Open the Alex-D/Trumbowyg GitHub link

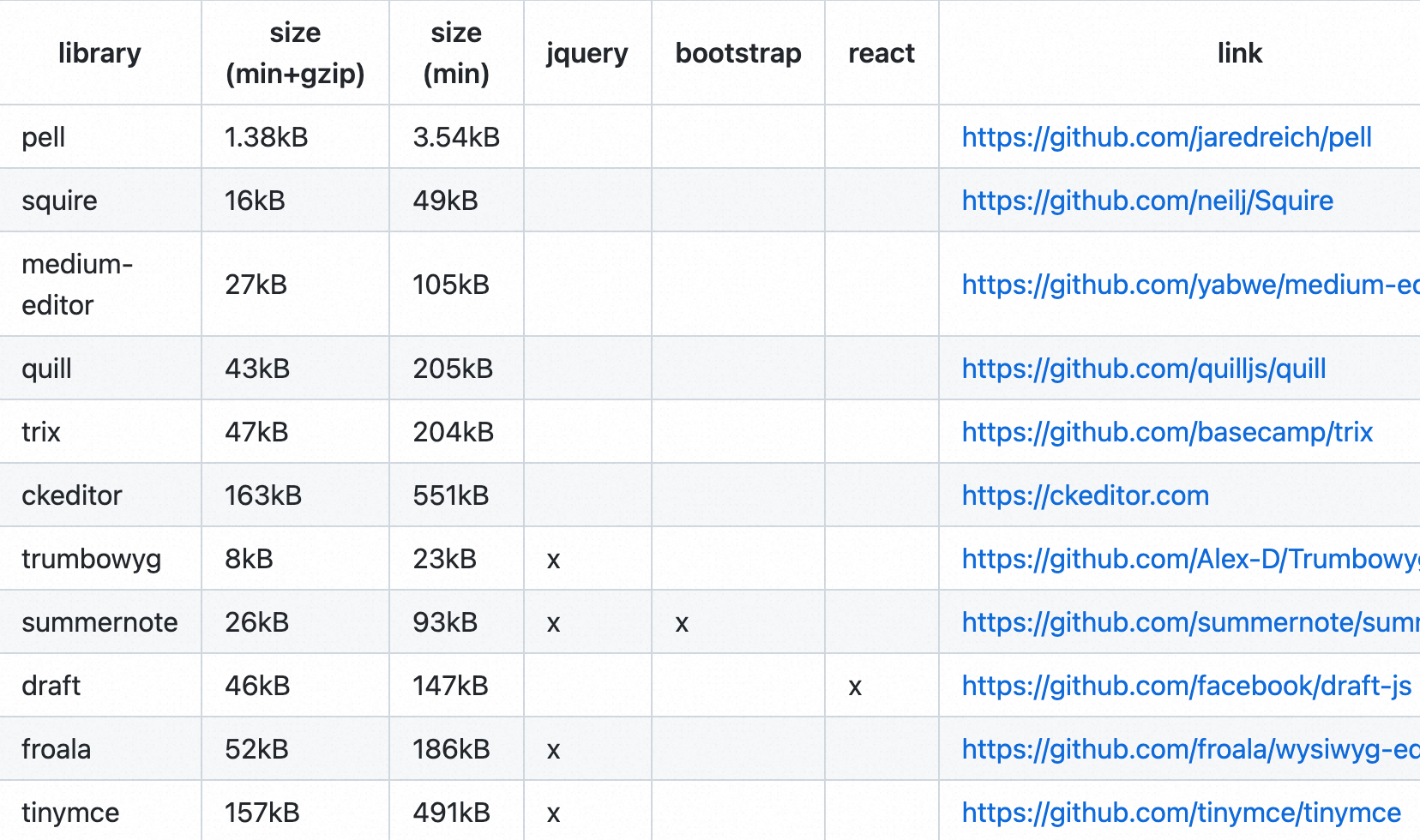click(x=1191, y=559)
